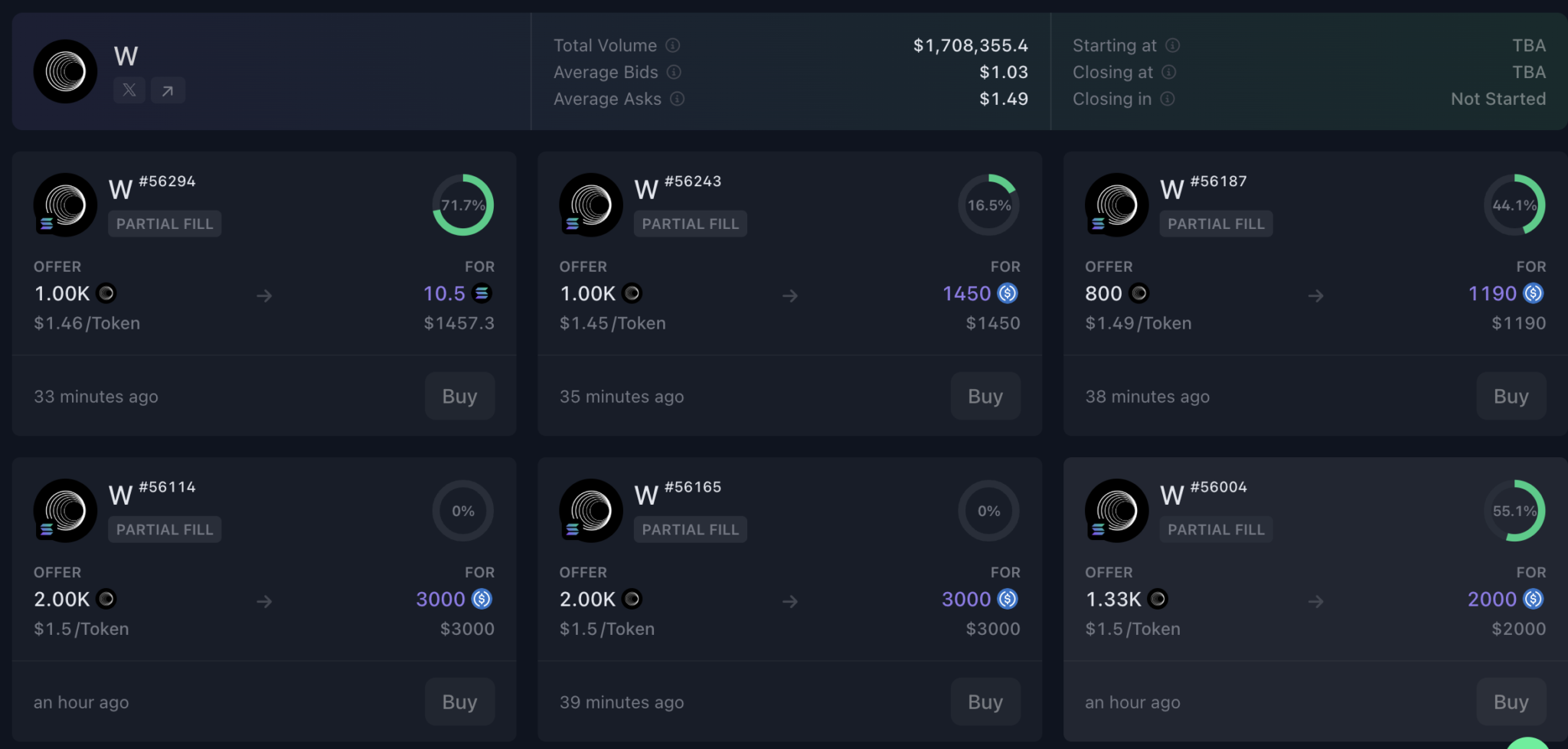Buy offer #56243

985,396
